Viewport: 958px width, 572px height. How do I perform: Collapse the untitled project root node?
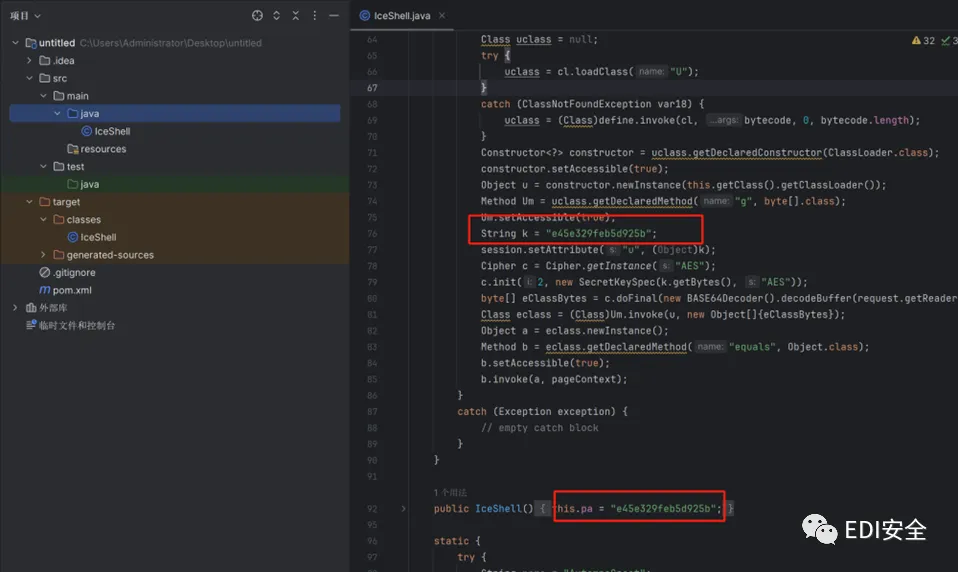pyautogui.click(x=15, y=43)
